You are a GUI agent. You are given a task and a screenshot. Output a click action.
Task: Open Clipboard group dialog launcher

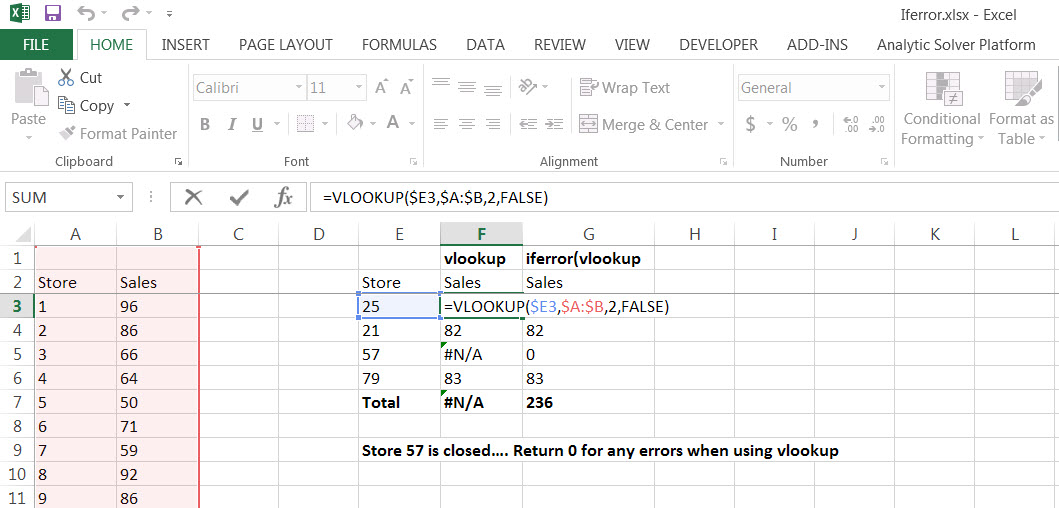(x=178, y=161)
